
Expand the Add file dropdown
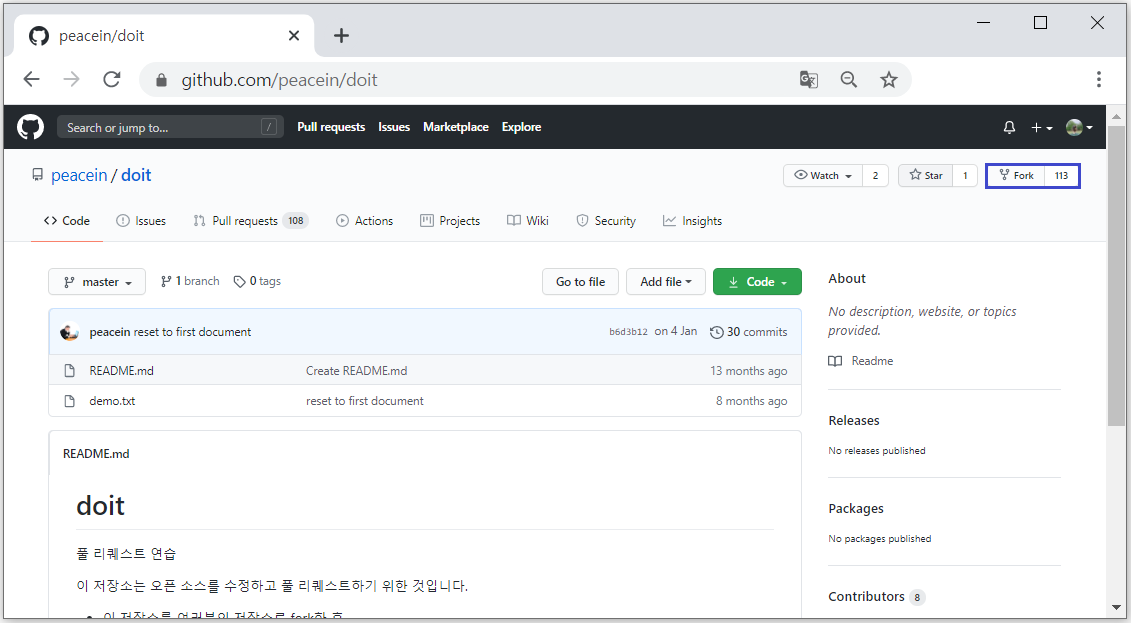tap(666, 282)
